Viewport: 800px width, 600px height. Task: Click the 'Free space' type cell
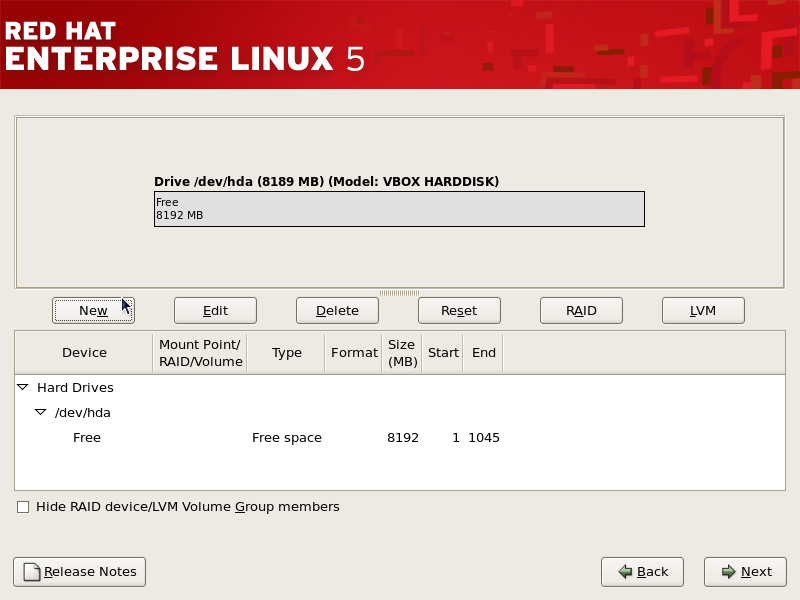tap(287, 438)
